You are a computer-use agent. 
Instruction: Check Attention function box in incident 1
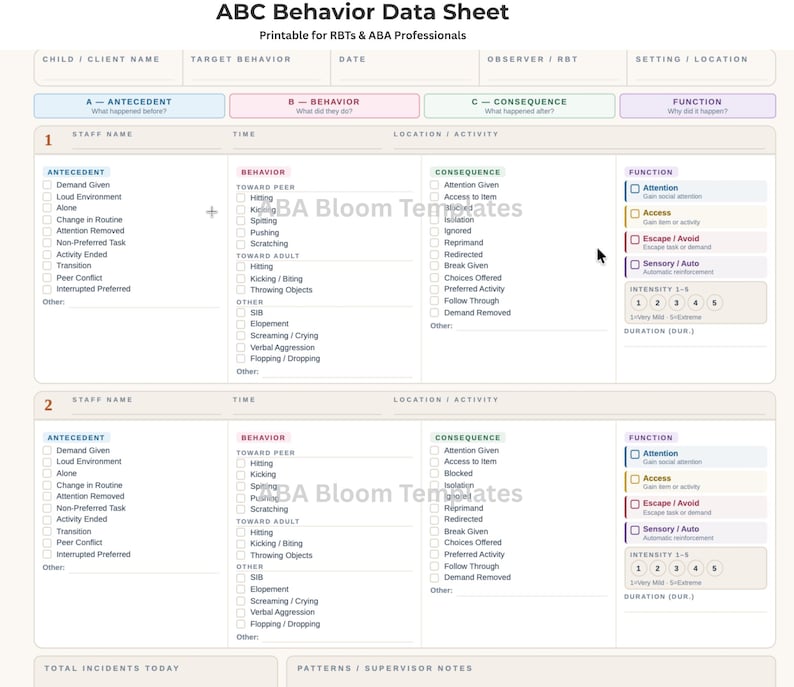(635, 189)
